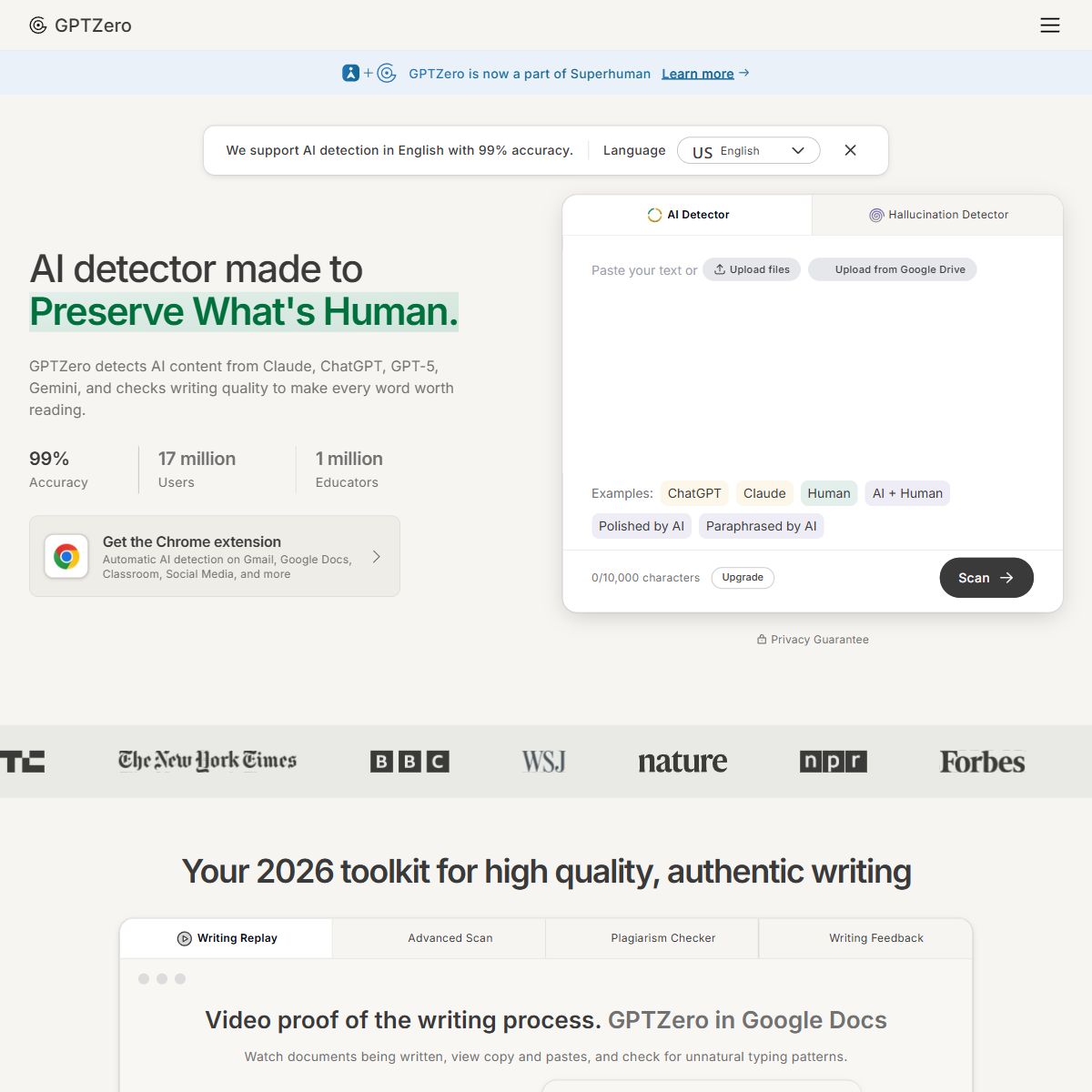The width and height of the screenshot is (1092, 1092).
Task: Switch to the AI Detector tab
Action: tap(688, 215)
